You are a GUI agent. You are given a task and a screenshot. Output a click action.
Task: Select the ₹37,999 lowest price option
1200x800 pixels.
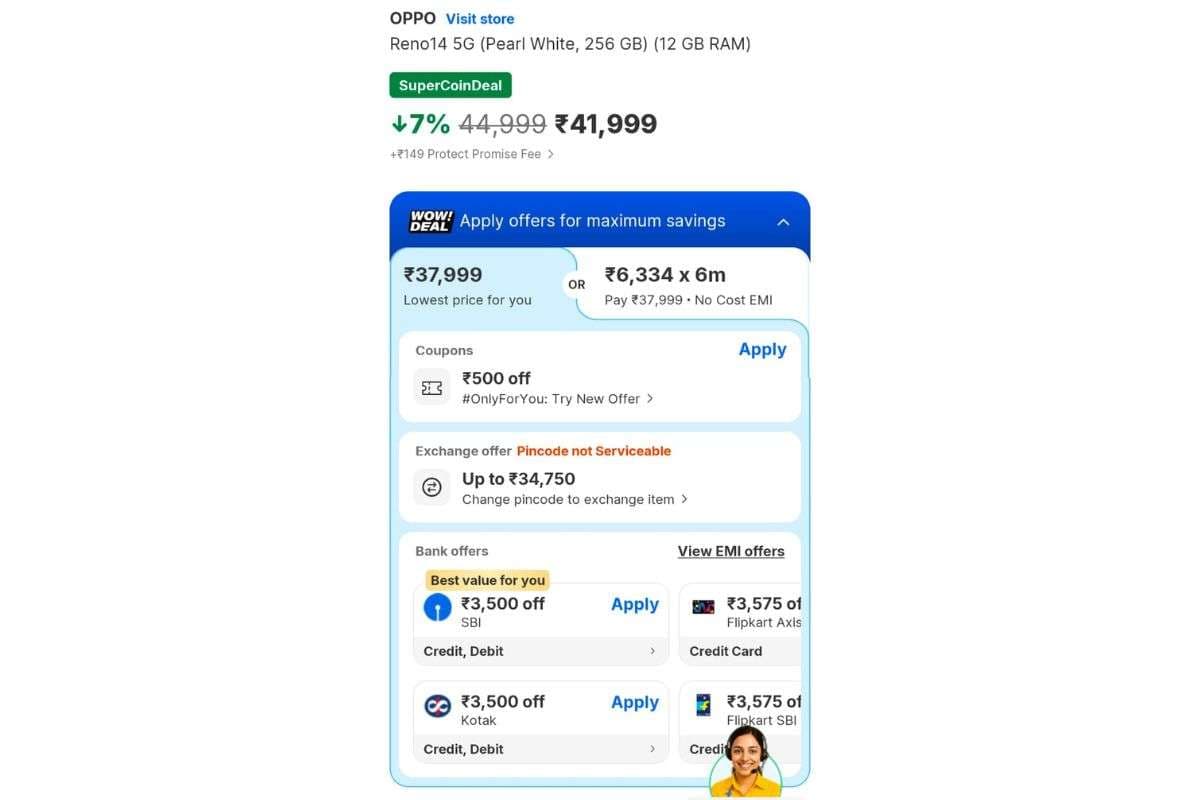tap(467, 283)
